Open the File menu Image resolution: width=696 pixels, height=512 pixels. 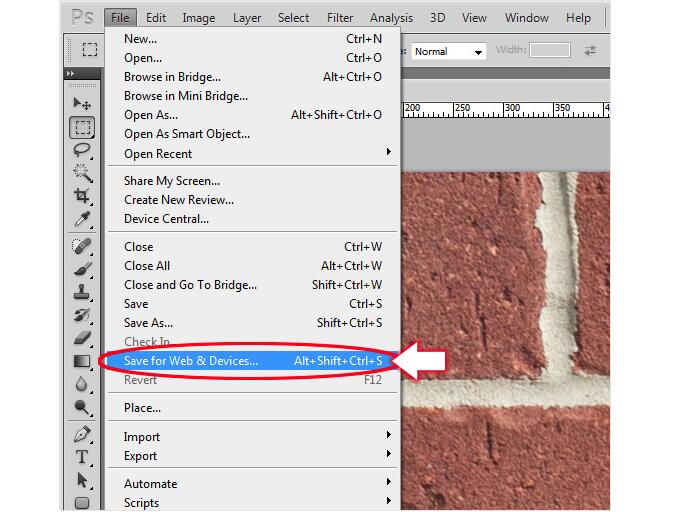pyautogui.click(x=120, y=18)
